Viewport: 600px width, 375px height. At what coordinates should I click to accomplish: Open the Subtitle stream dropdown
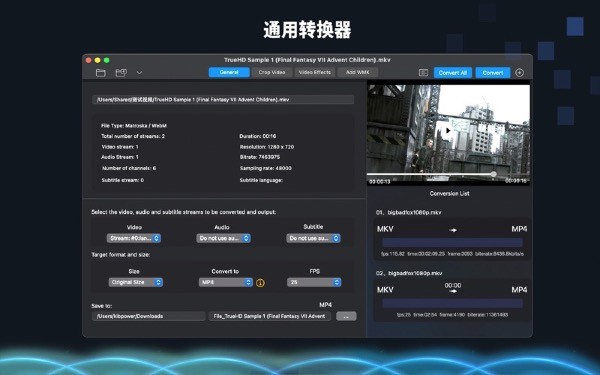click(313, 238)
